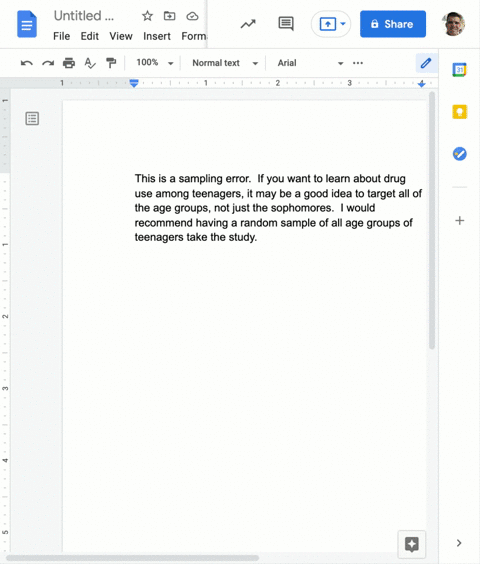Click the Explore button at the bottom of the page
The width and height of the screenshot is (480, 564).
pyautogui.click(x=412, y=544)
